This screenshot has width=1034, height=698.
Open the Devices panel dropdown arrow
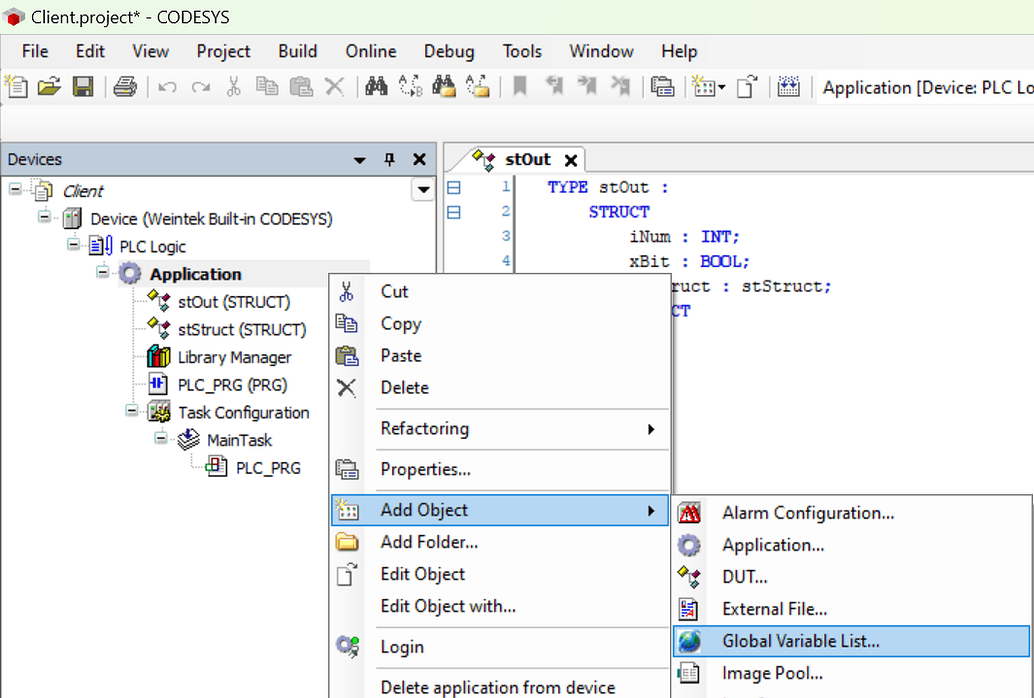359,159
